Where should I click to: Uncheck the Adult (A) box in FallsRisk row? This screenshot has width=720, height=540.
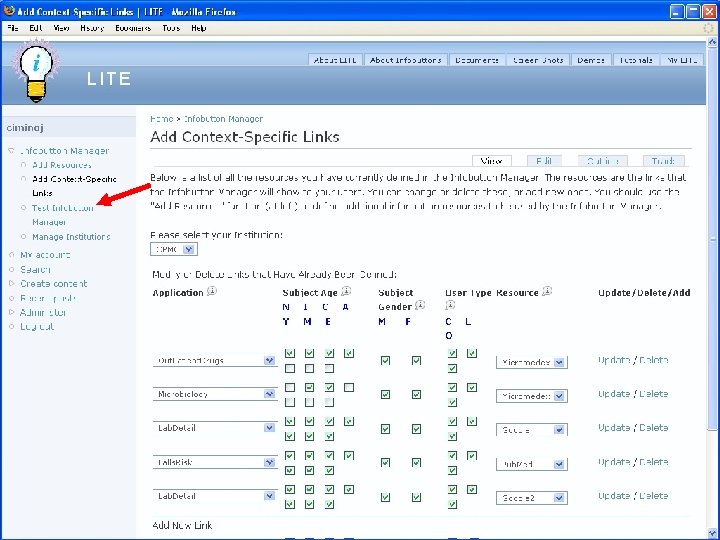click(x=349, y=456)
